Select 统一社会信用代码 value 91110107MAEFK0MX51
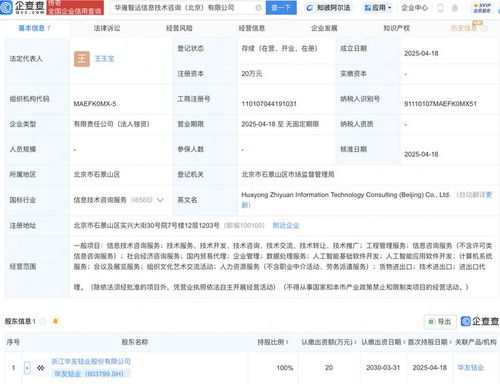The height and width of the screenshot is (384, 500). [x=440, y=104]
